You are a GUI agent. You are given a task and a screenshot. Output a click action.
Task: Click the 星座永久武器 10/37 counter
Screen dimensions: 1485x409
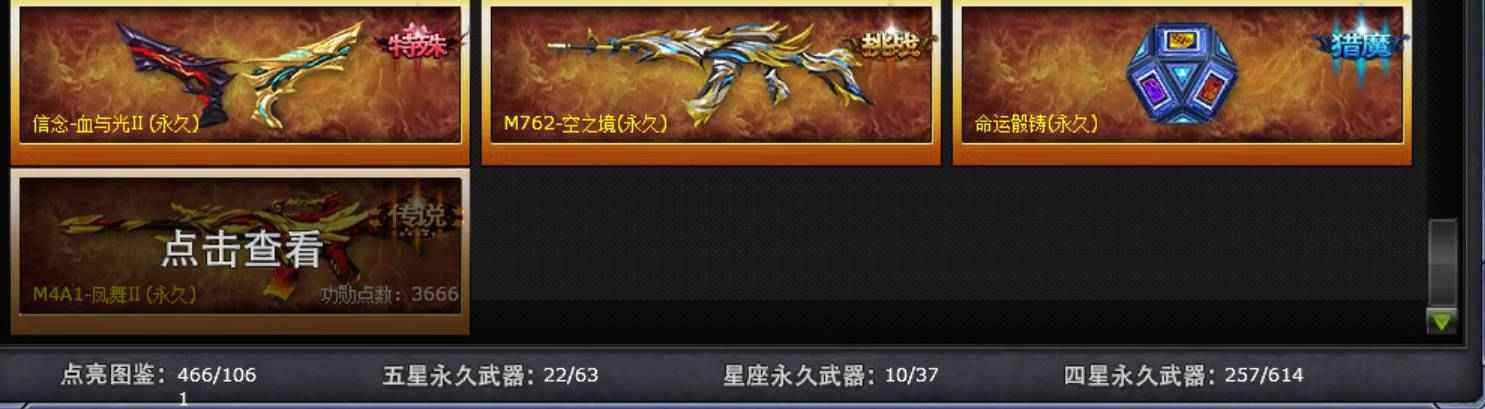[831, 376]
